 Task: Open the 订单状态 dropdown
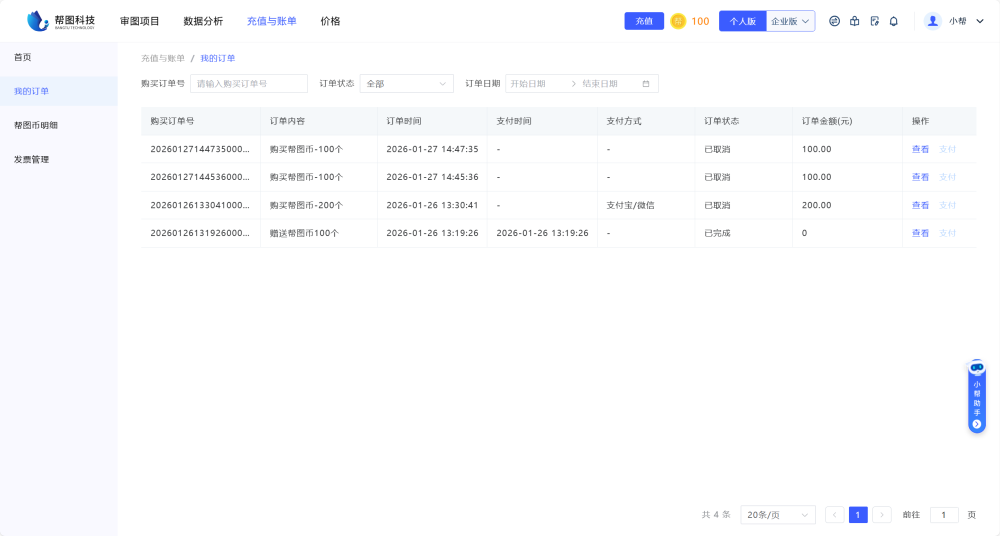(406, 84)
